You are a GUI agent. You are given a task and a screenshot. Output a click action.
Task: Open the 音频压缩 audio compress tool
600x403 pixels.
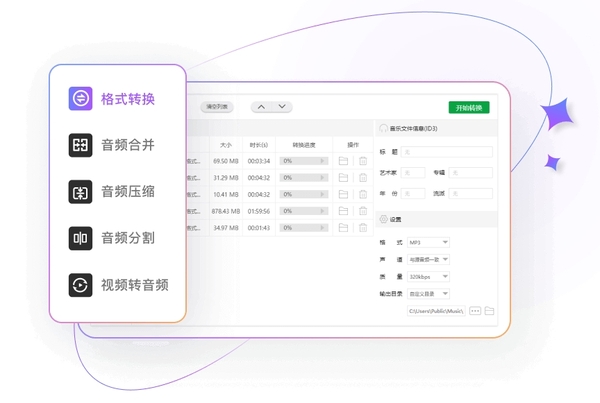tap(81, 191)
